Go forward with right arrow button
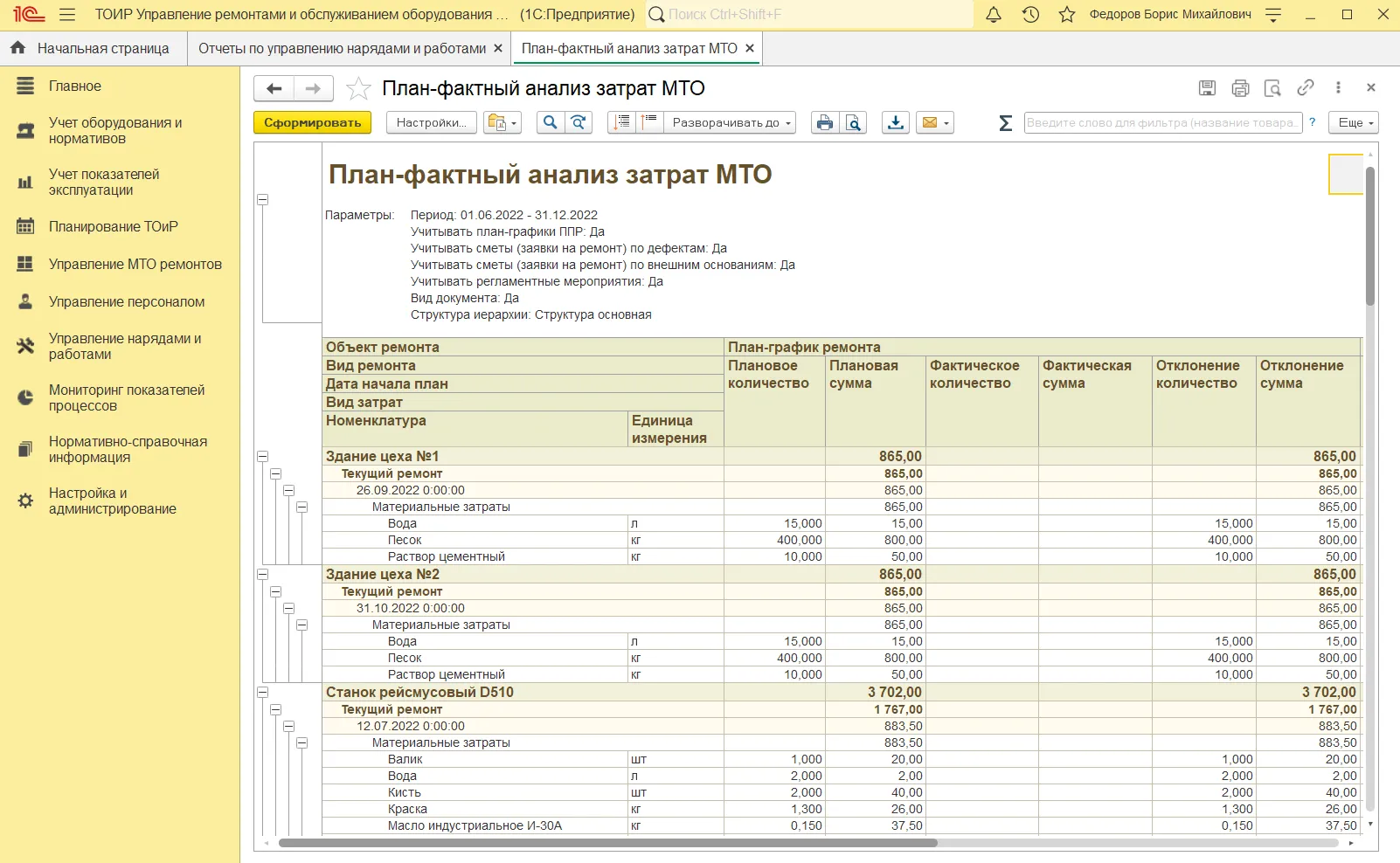The image size is (1400, 863). pyautogui.click(x=313, y=88)
